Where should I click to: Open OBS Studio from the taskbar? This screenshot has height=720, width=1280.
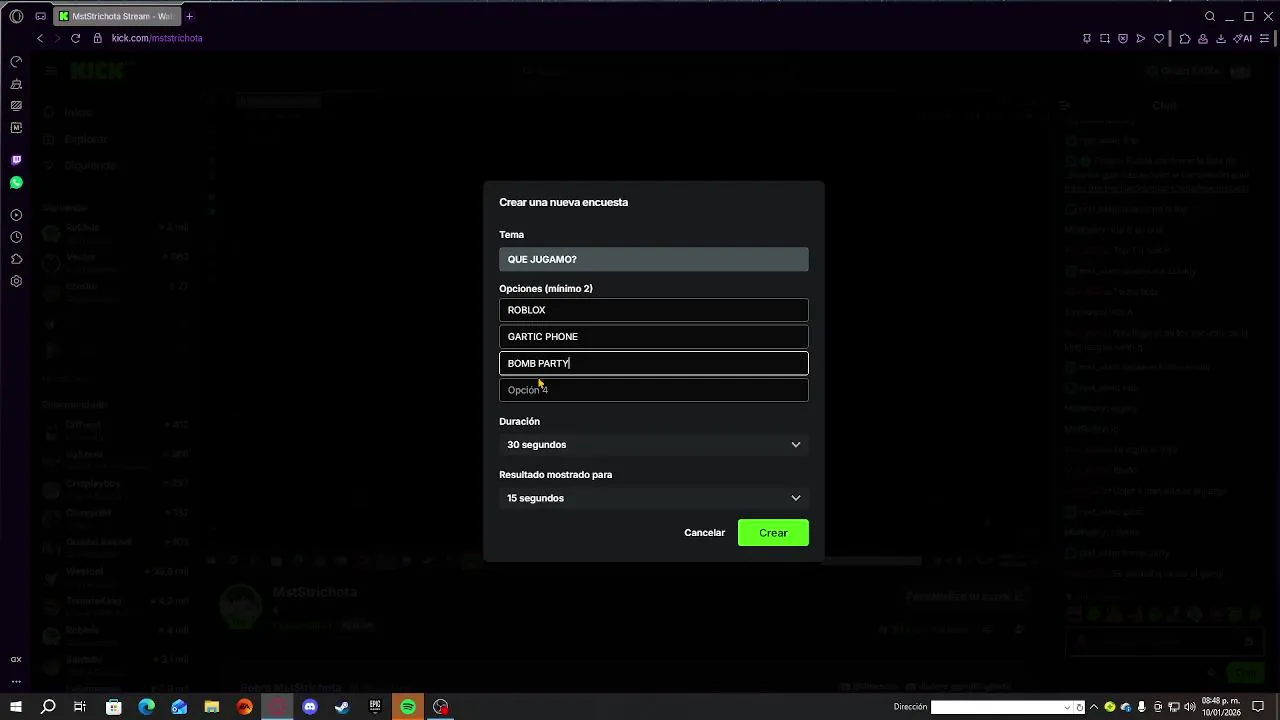tap(441, 707)
